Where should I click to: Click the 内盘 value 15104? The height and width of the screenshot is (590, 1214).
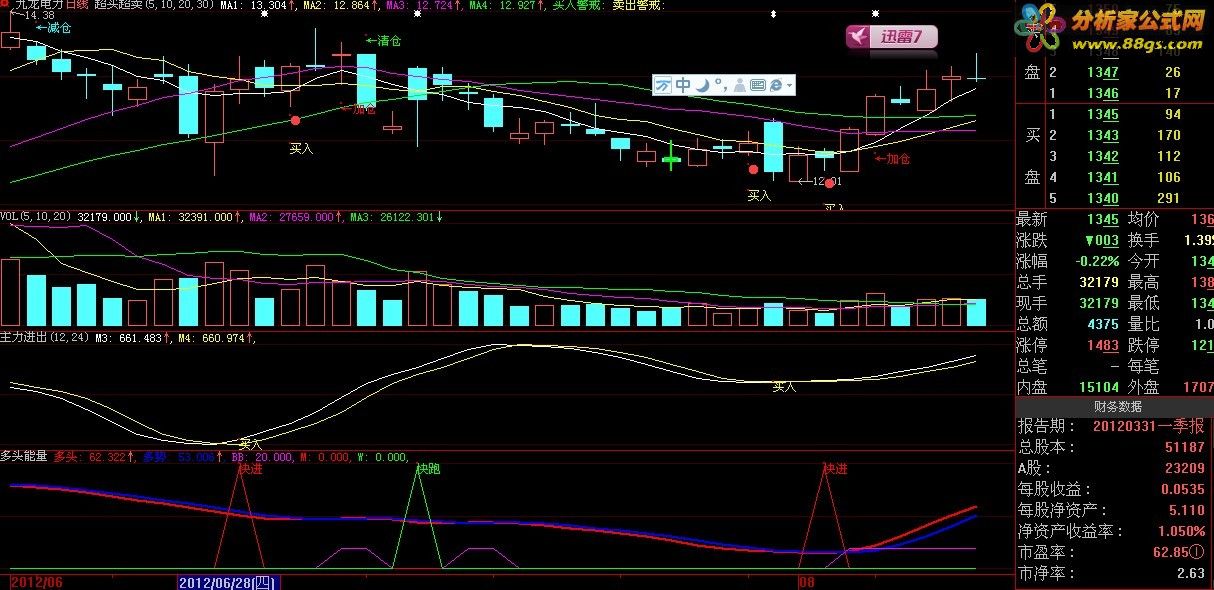1098,387
